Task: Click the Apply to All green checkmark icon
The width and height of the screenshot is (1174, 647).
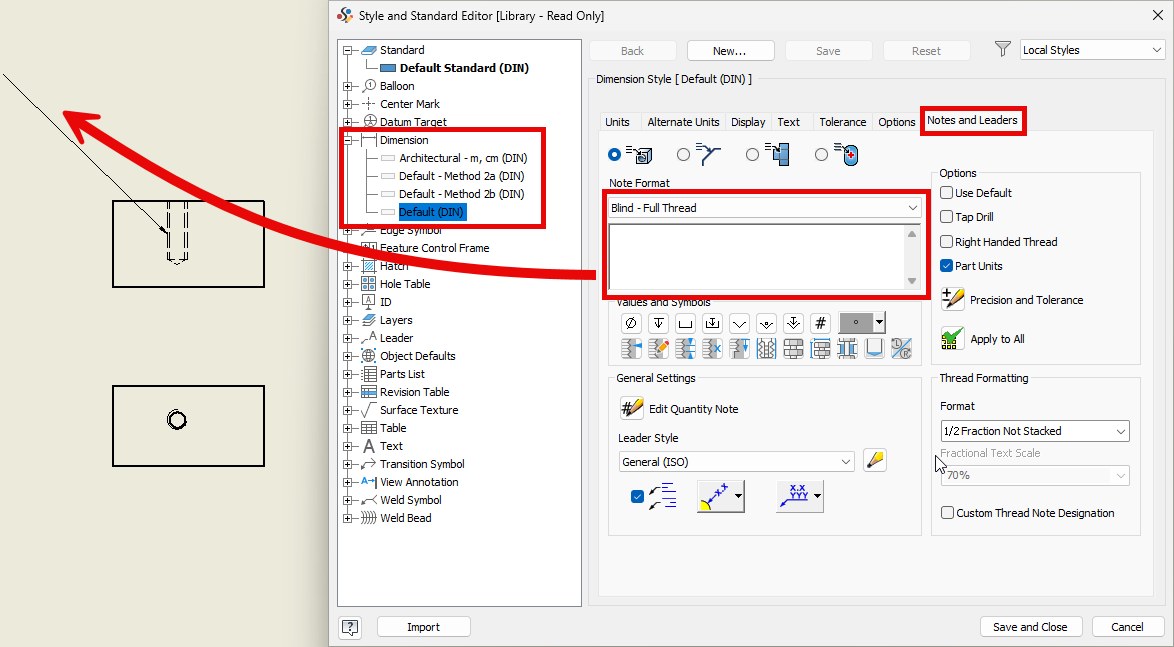Action: click(x=951, y=338)
